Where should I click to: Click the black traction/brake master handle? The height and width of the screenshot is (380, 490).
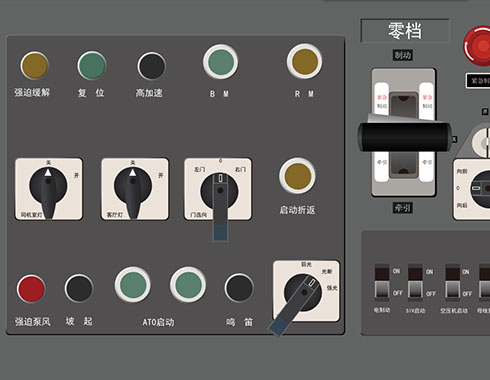point(404,136)
